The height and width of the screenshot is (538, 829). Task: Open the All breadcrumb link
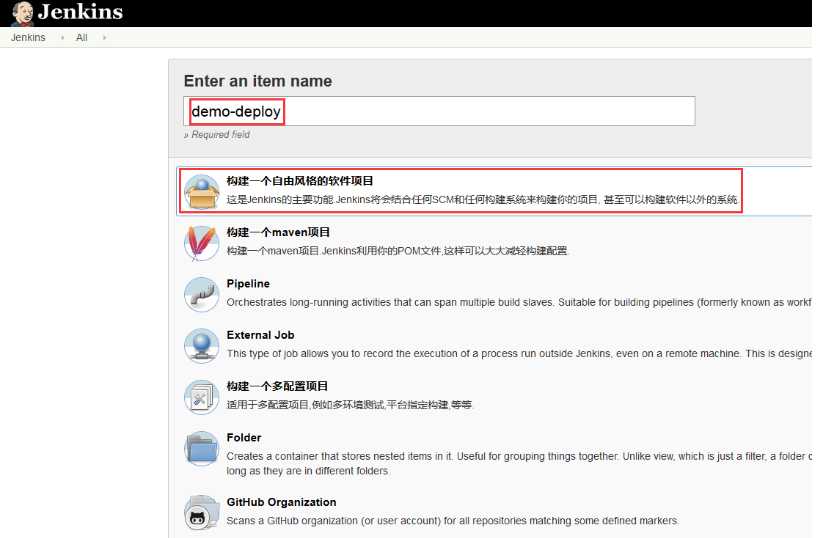pos(81,38)
